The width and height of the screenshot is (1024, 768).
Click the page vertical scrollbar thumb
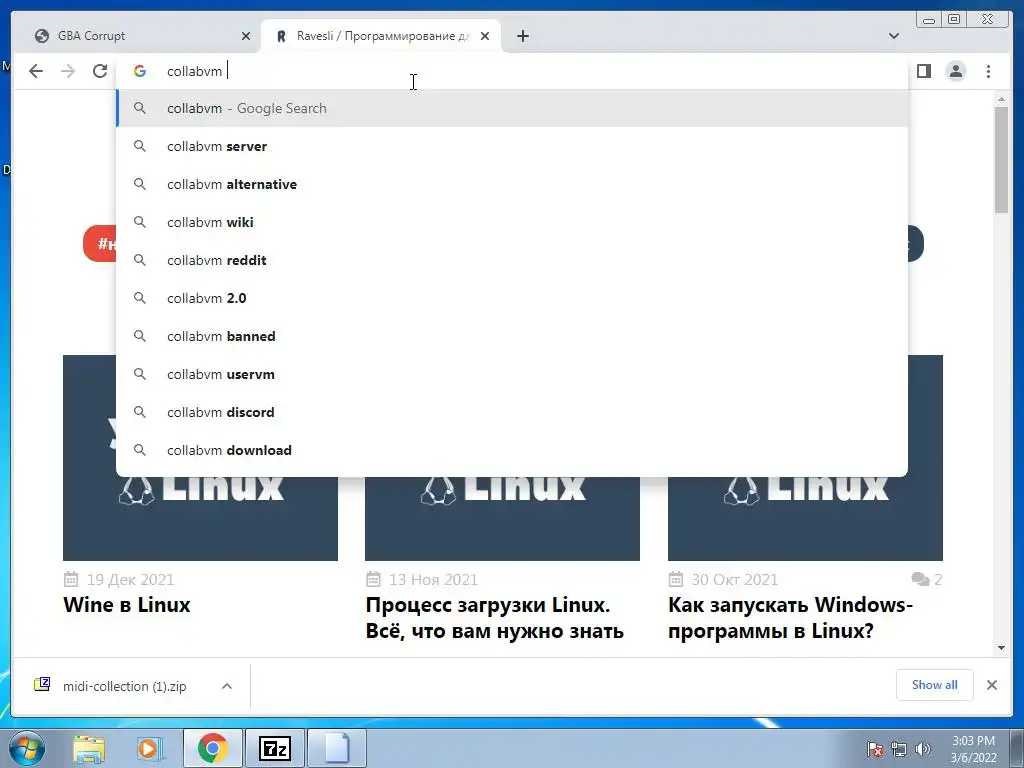(x=1001, y=159)
